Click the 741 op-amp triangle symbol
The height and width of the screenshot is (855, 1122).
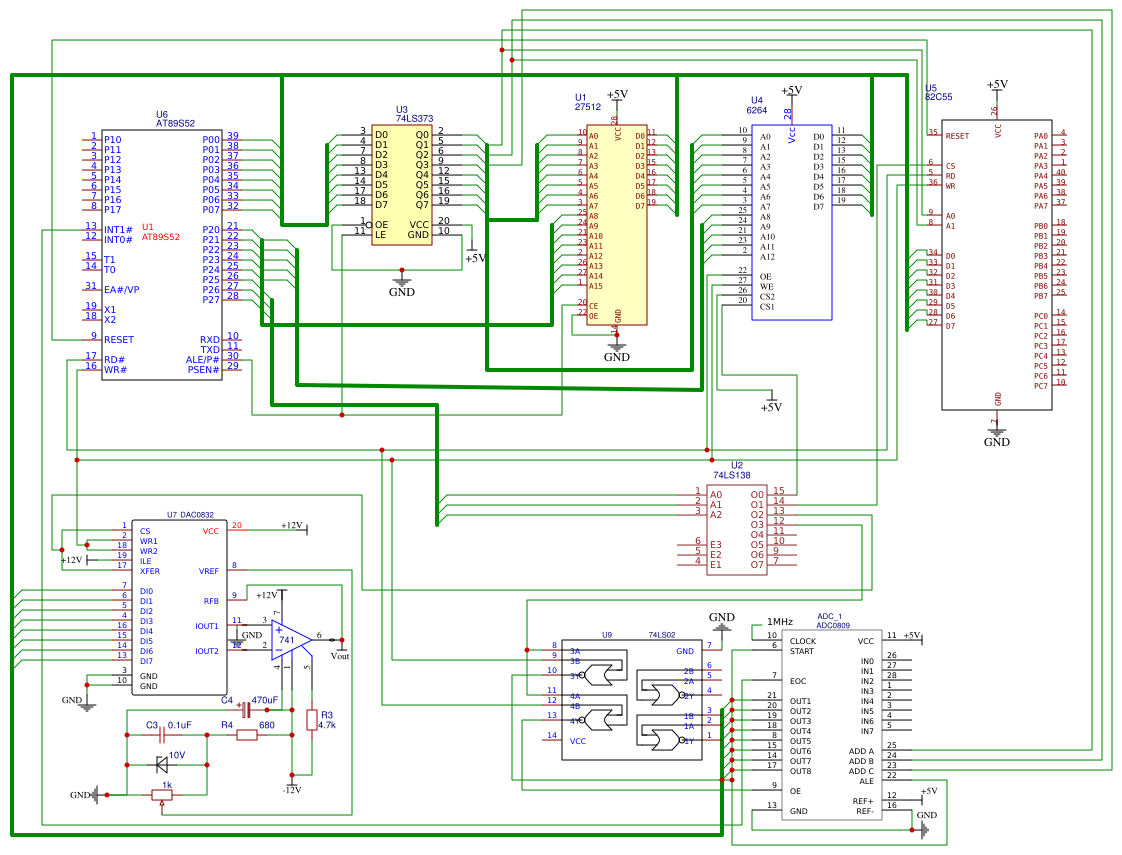click(288, 639)
